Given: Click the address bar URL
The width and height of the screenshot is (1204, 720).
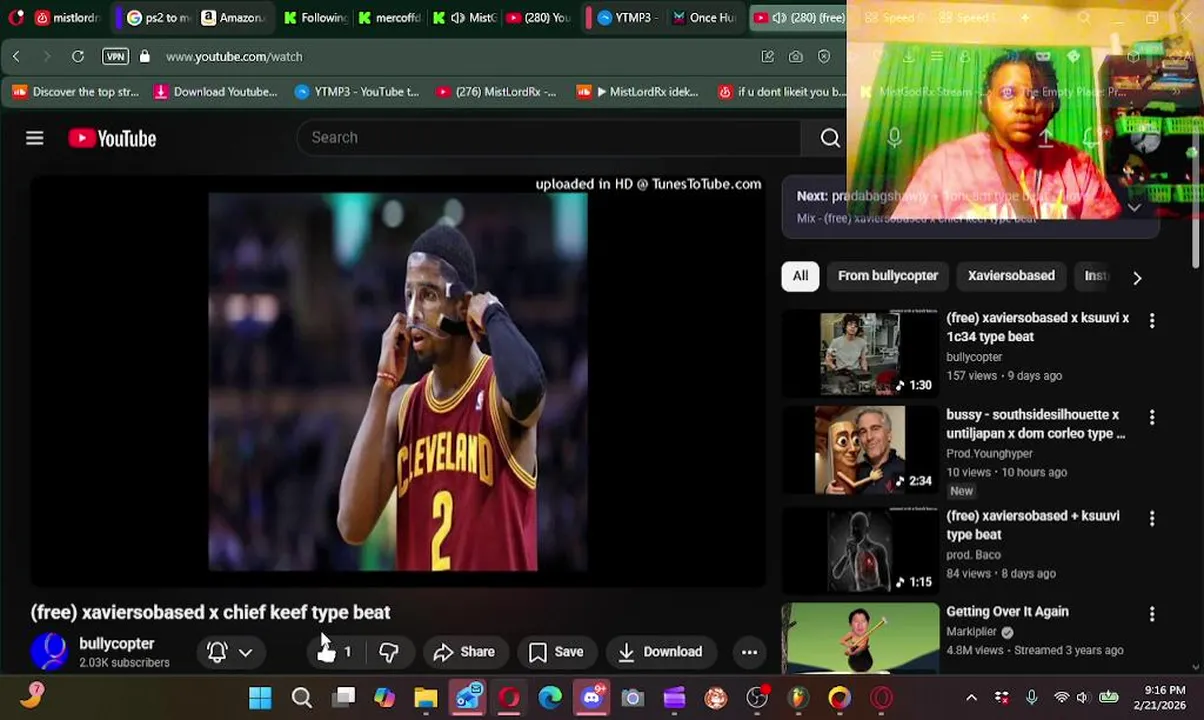Looking at the screenshot, I should click(x=234, y=57).
